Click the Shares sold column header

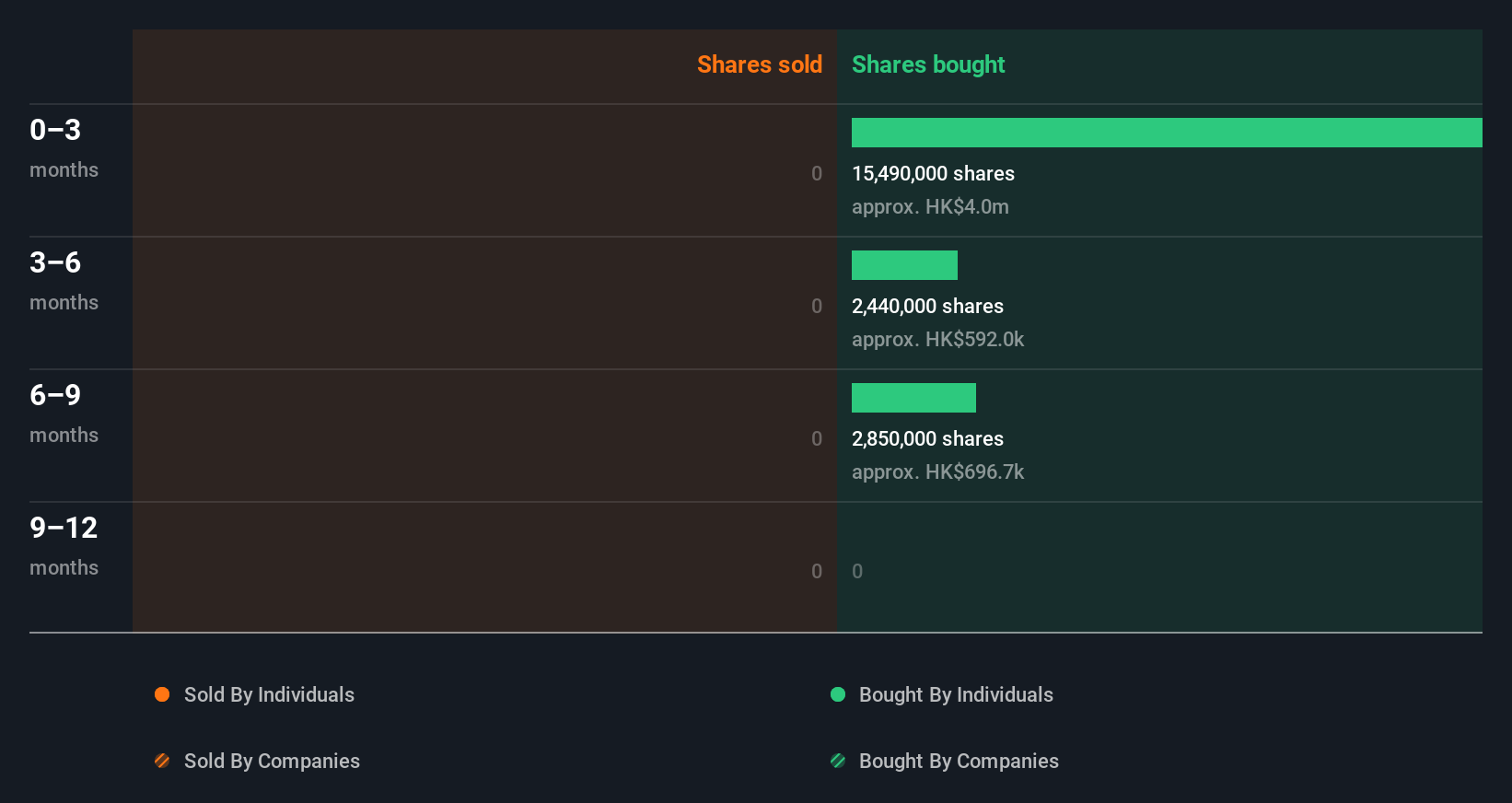point(760,64)
